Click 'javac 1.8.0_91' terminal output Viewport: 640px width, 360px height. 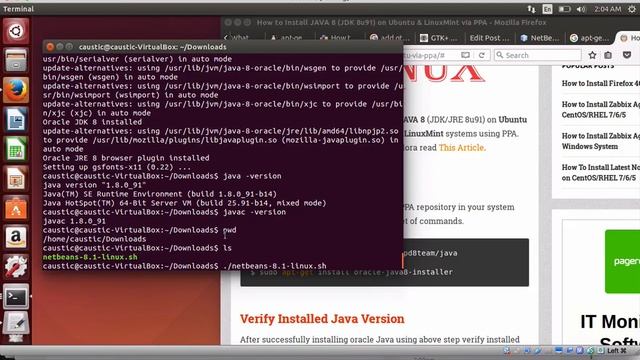(74, 221)
